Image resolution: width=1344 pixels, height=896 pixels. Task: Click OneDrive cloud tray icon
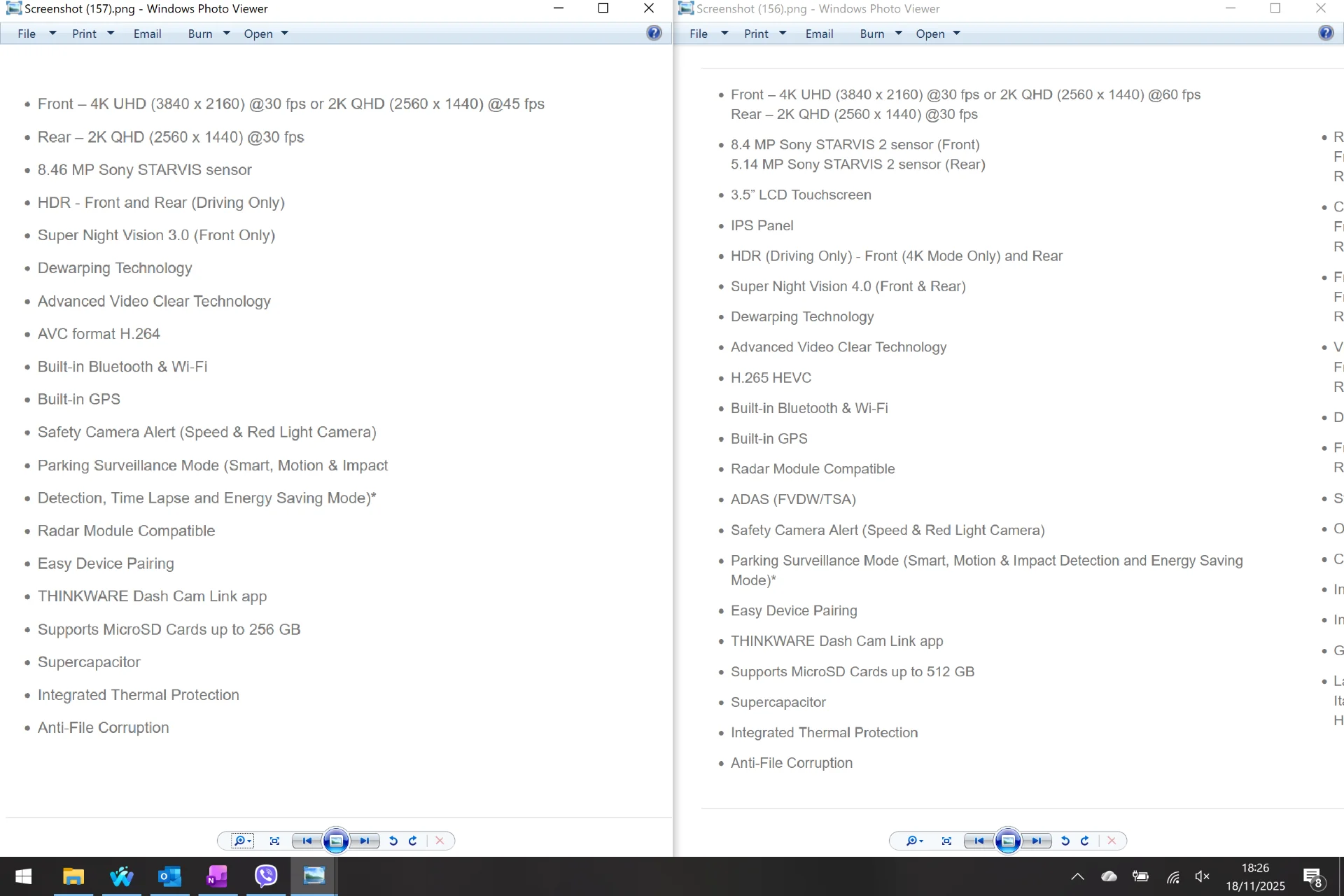tap(1109, 876)
